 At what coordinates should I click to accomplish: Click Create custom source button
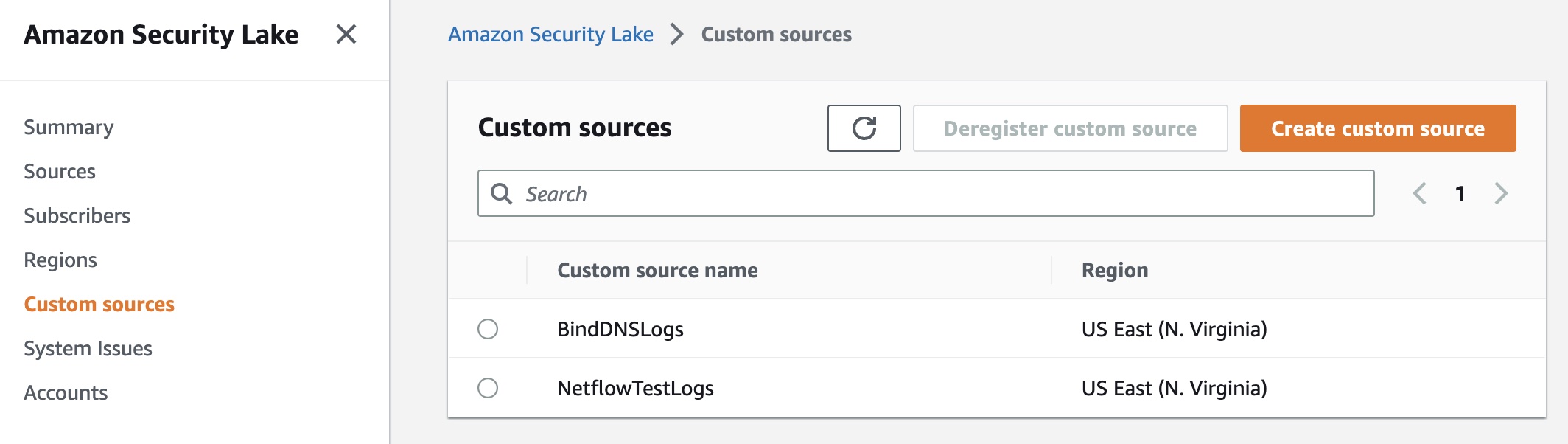(1377, 128)
